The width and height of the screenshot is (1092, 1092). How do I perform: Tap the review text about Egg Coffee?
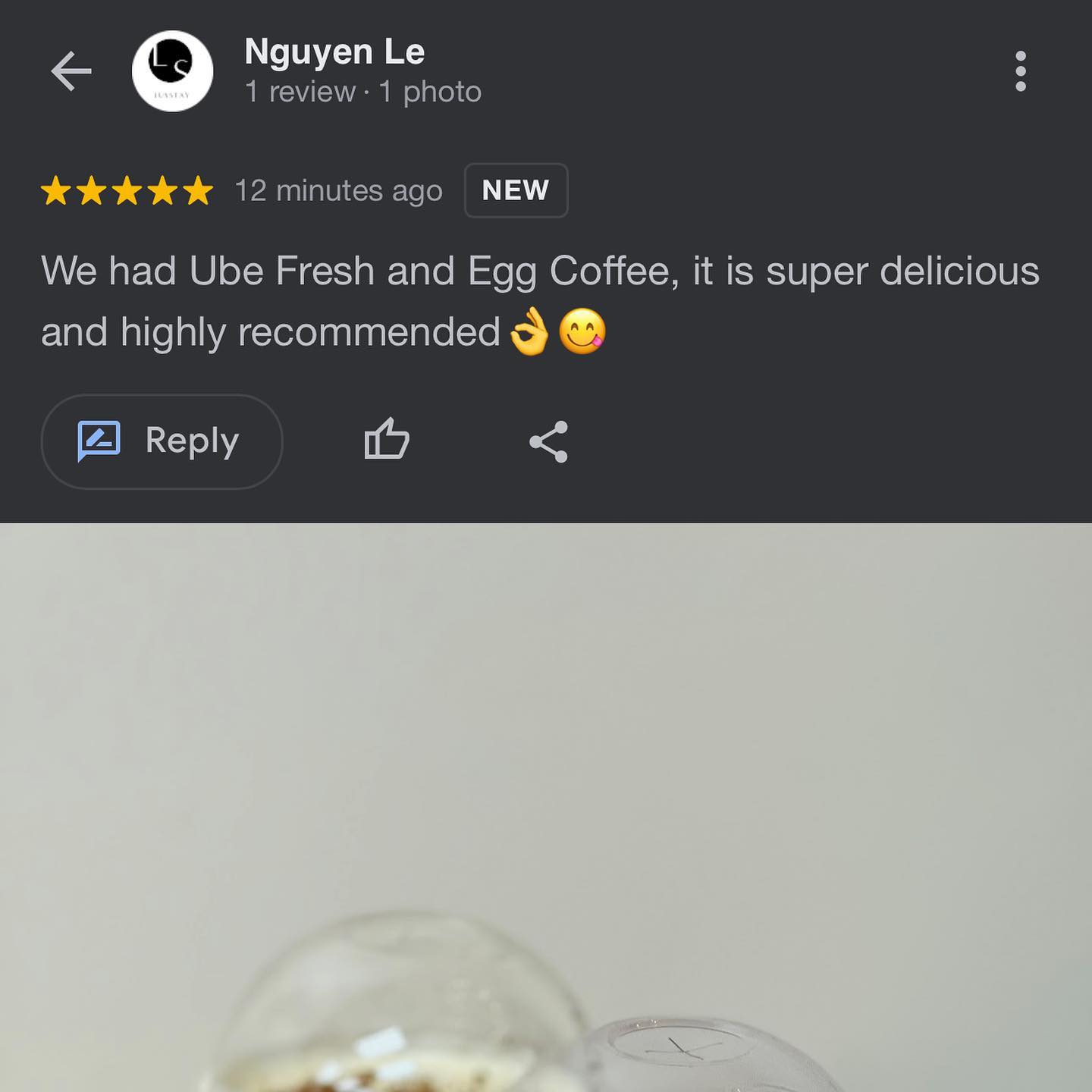540,301
